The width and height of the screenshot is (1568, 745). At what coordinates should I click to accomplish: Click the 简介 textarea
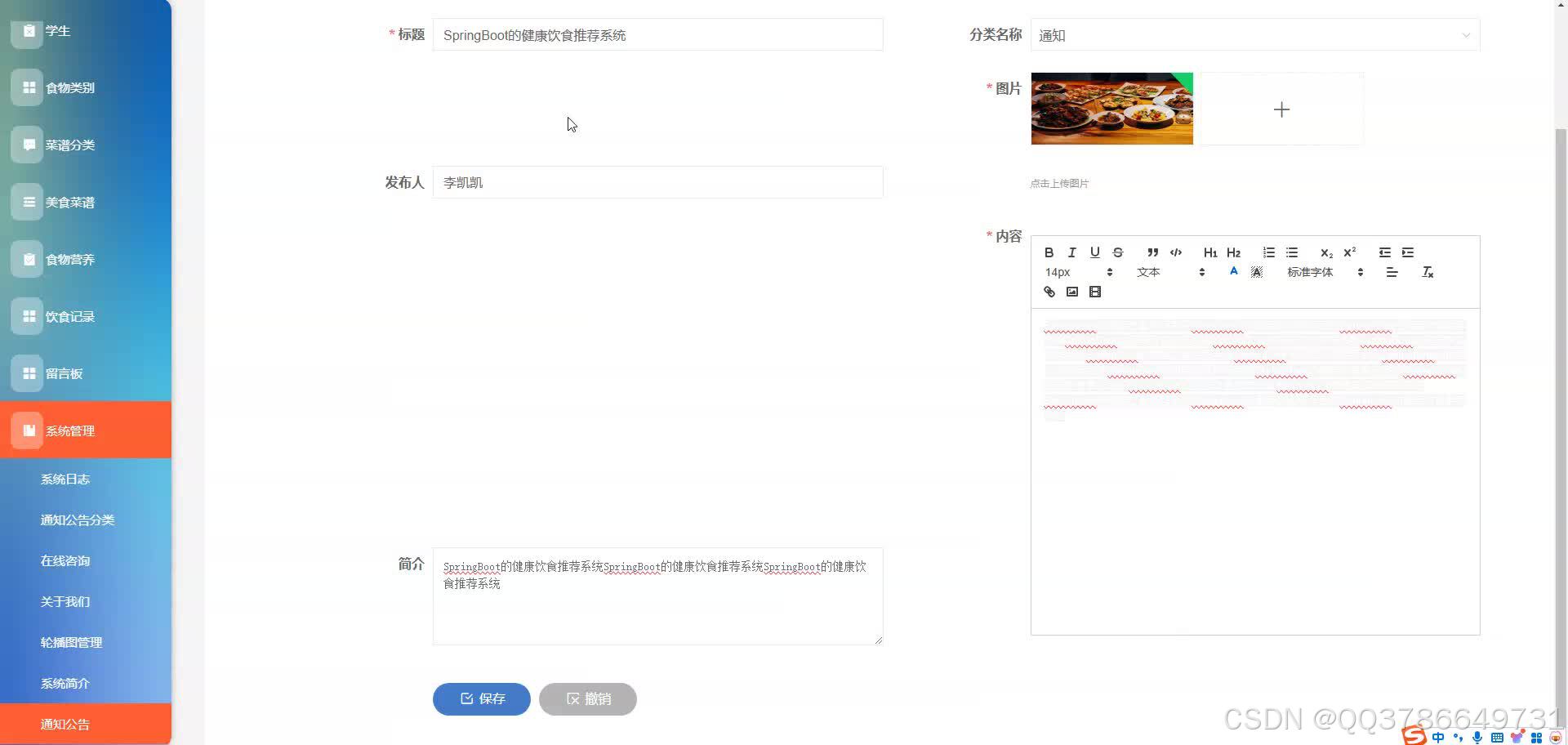(657, 596)
